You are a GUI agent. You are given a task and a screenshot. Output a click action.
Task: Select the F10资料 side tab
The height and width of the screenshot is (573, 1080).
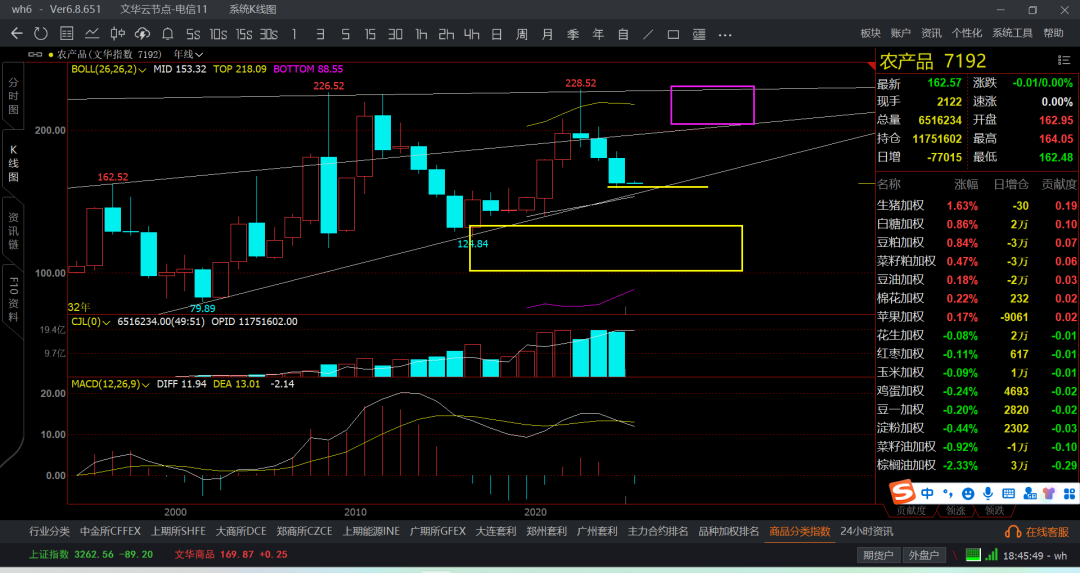click(x=13, y=300)
